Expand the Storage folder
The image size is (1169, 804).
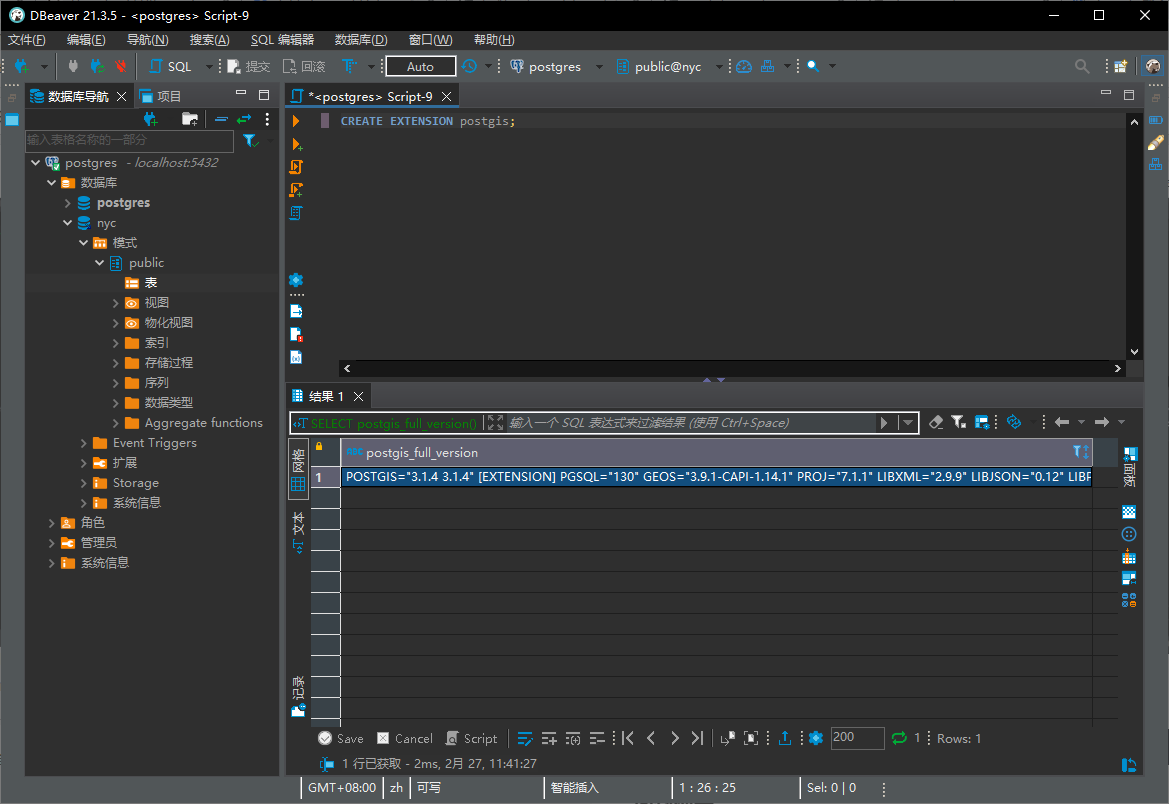(84, 483)
